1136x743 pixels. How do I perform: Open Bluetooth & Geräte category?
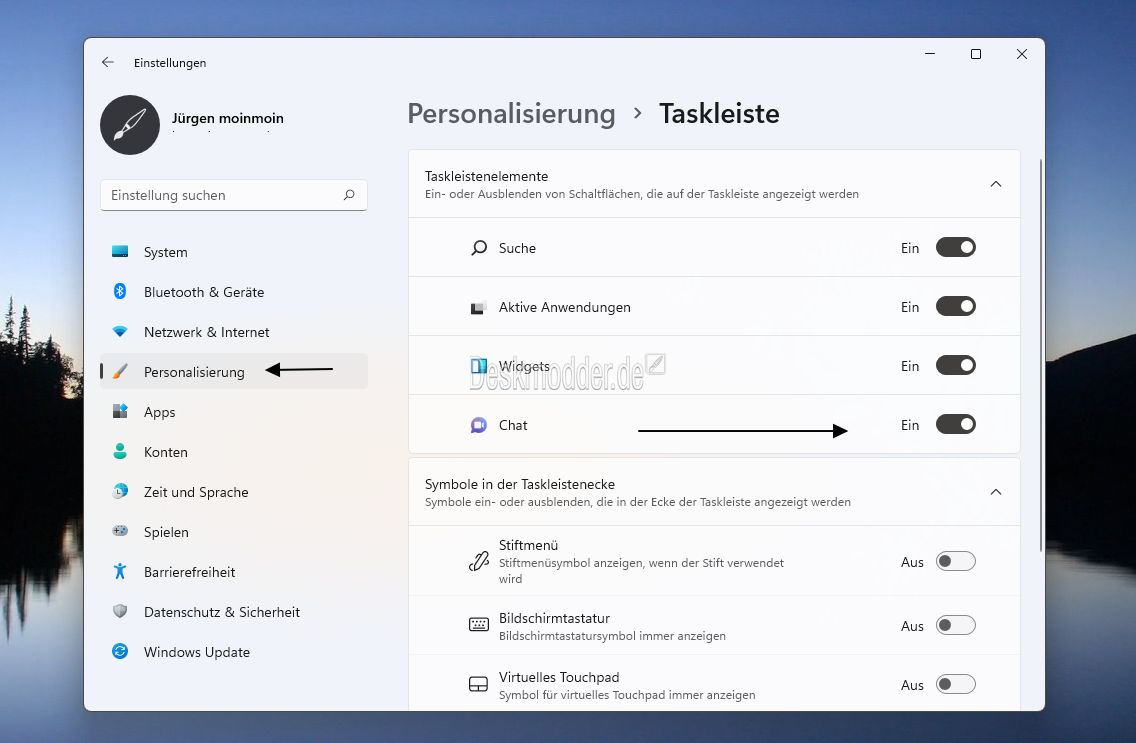233,291
